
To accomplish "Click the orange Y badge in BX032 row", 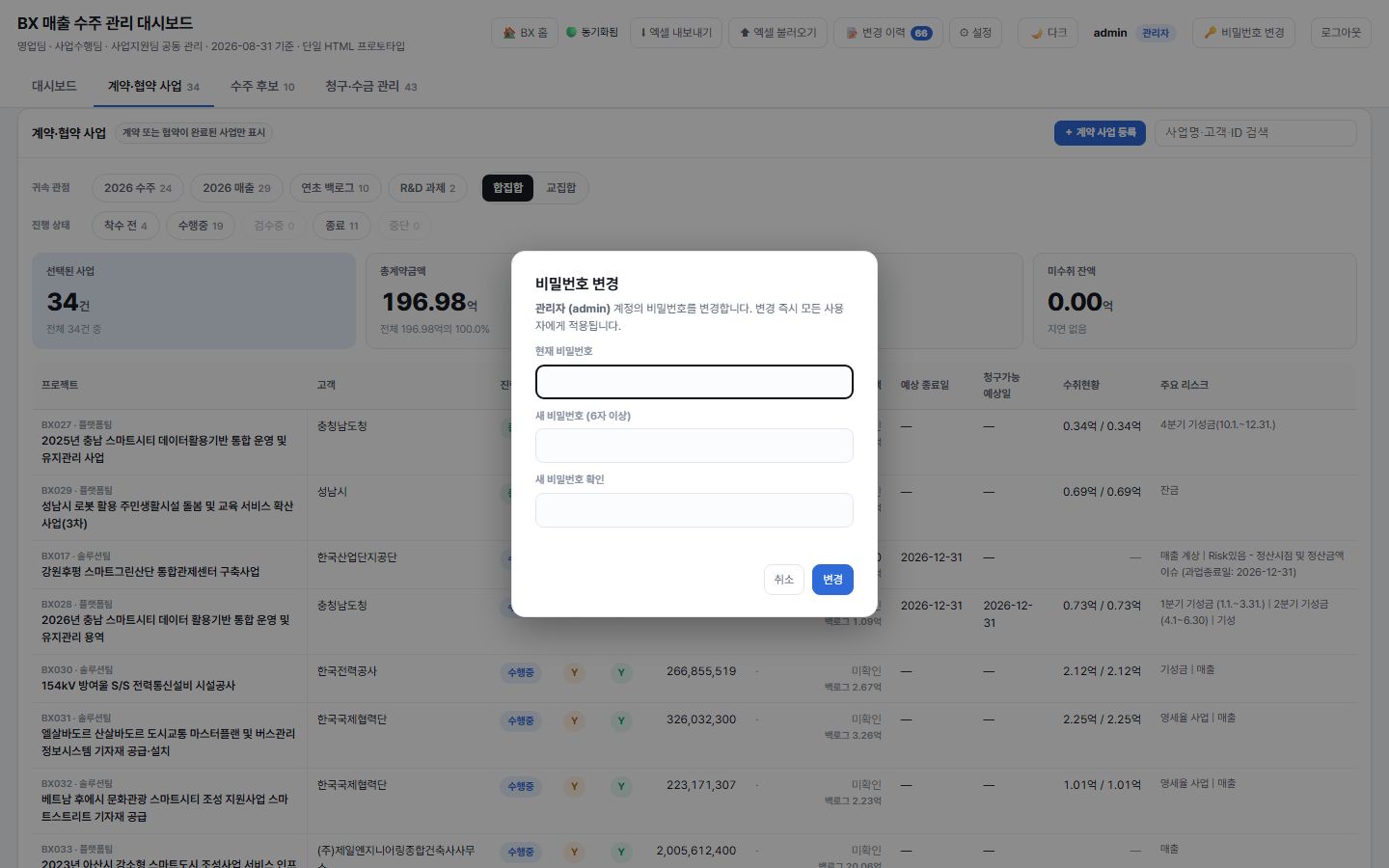I will pyautogui.click(x=575, y=786).
